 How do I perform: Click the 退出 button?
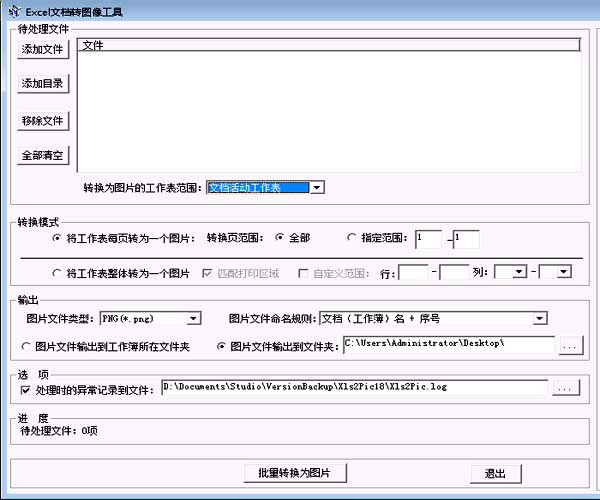[496, 474]
